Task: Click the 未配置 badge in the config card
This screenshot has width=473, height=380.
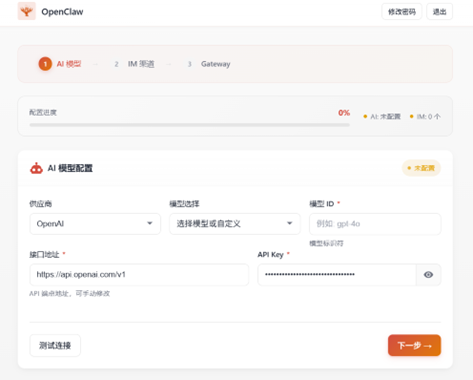Action: [421, 168]
